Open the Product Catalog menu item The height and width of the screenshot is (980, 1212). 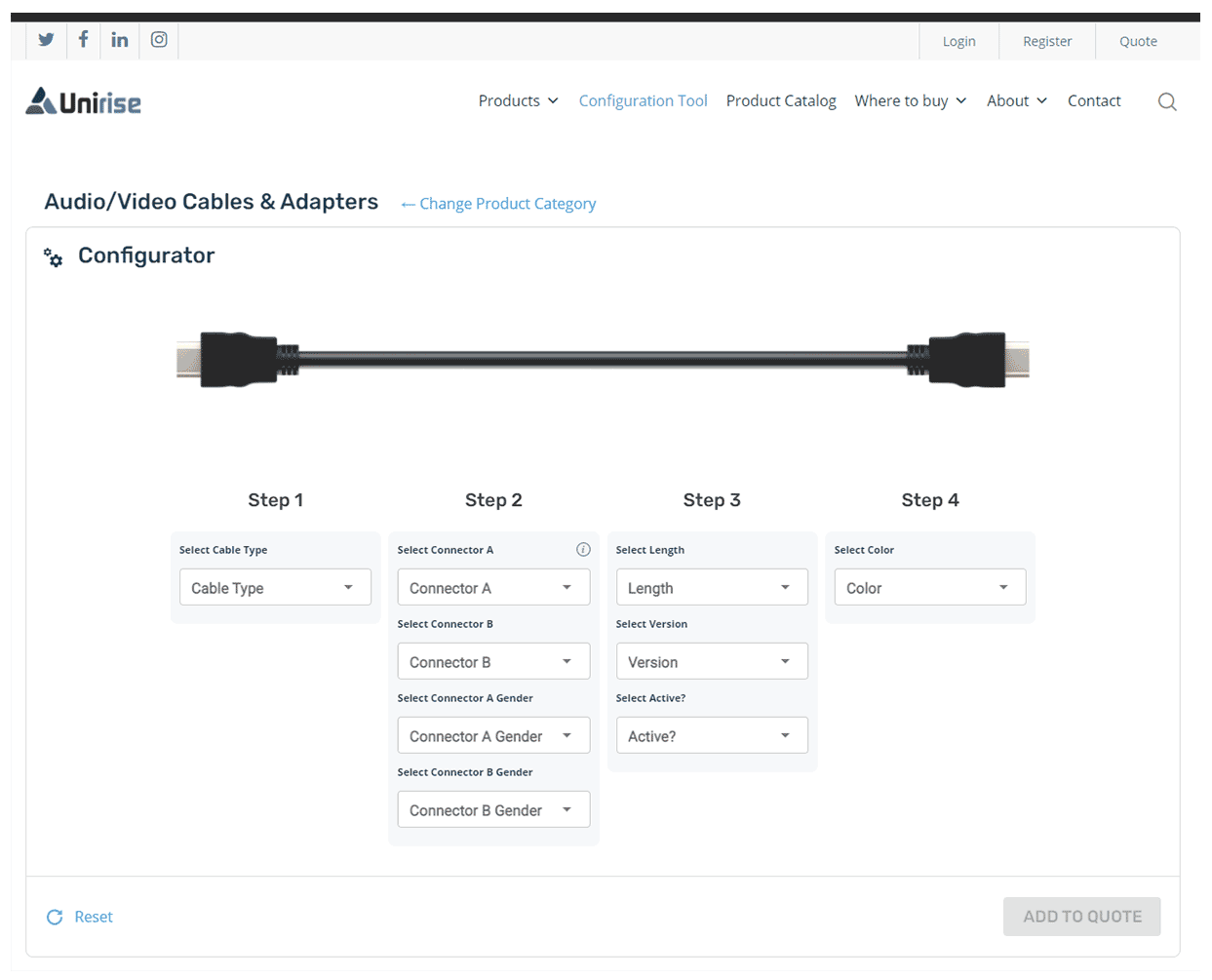click(x=781, y=101)
